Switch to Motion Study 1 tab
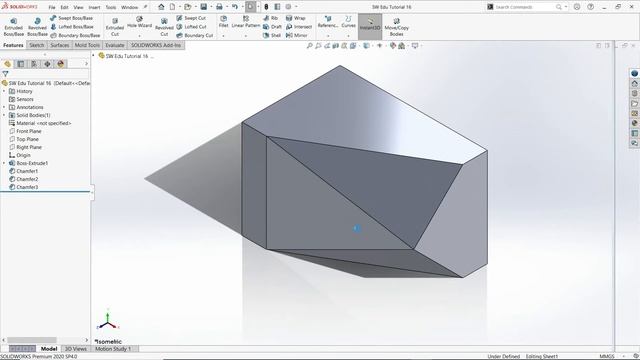Image resolution: width=640 pixels, height=360 pixels. 113,349
